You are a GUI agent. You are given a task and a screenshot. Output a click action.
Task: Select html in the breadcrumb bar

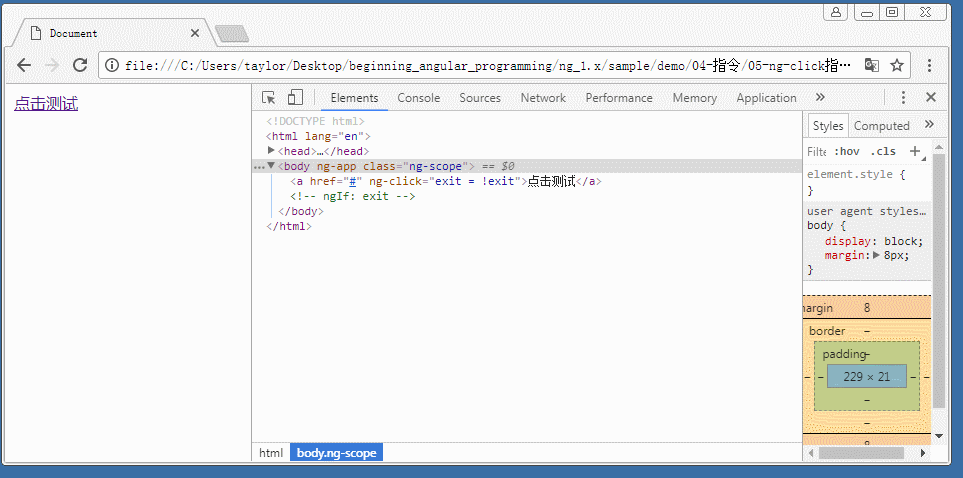[271, 453]
